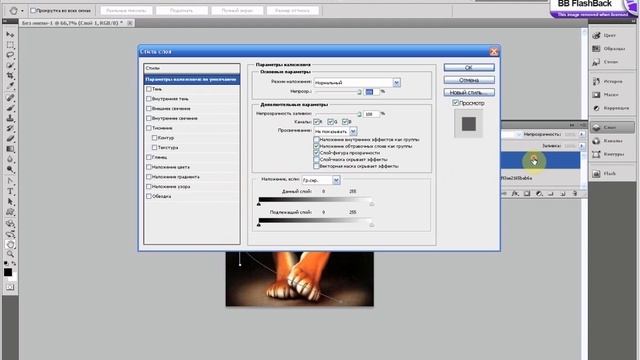Open the История (History) panel icon
The width and height of the screenshot is (640, 360).
pyautogui.click(x=596, y=81)
